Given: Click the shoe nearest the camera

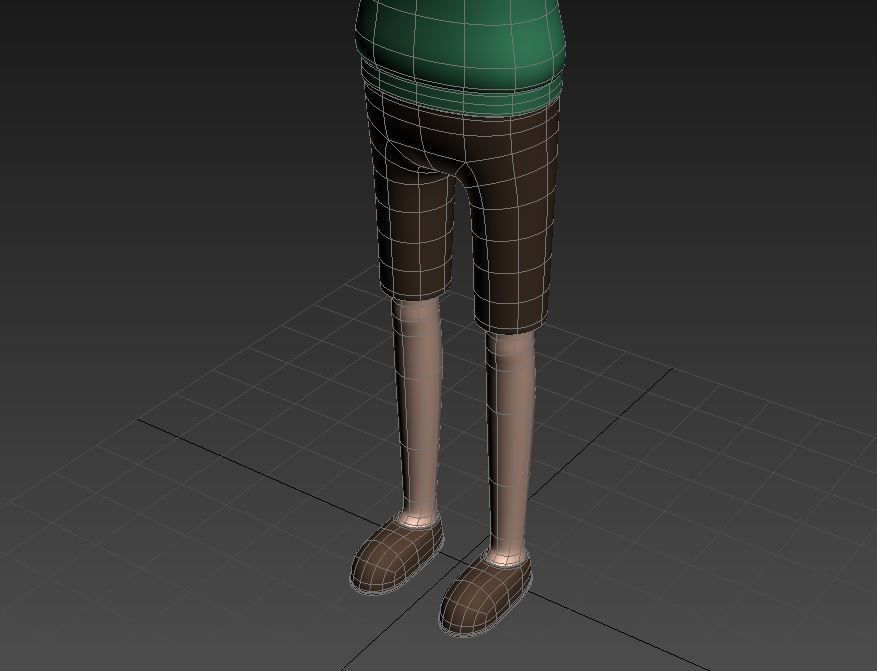Looking at the screenshot, I should (x=484, y=593).
